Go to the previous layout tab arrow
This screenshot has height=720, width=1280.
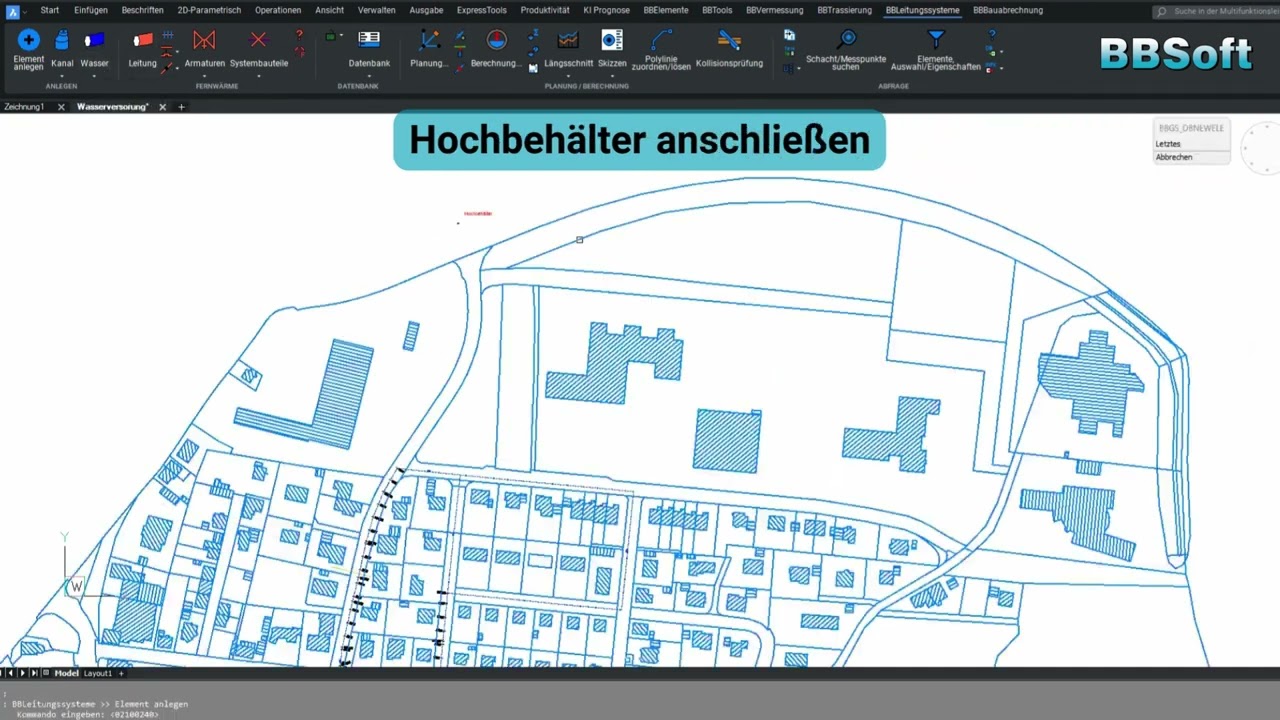click(x=11, y=674)
